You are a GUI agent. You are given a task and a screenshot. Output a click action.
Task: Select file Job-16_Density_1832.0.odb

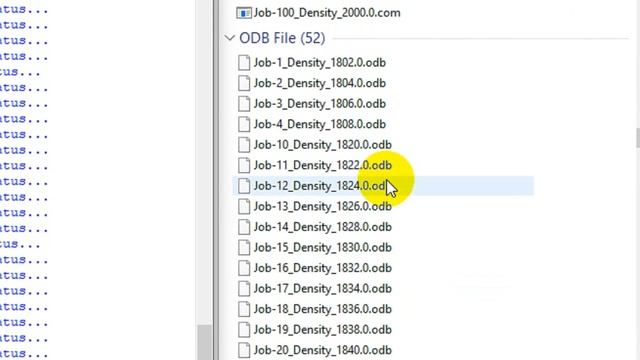tap(322, 268)
